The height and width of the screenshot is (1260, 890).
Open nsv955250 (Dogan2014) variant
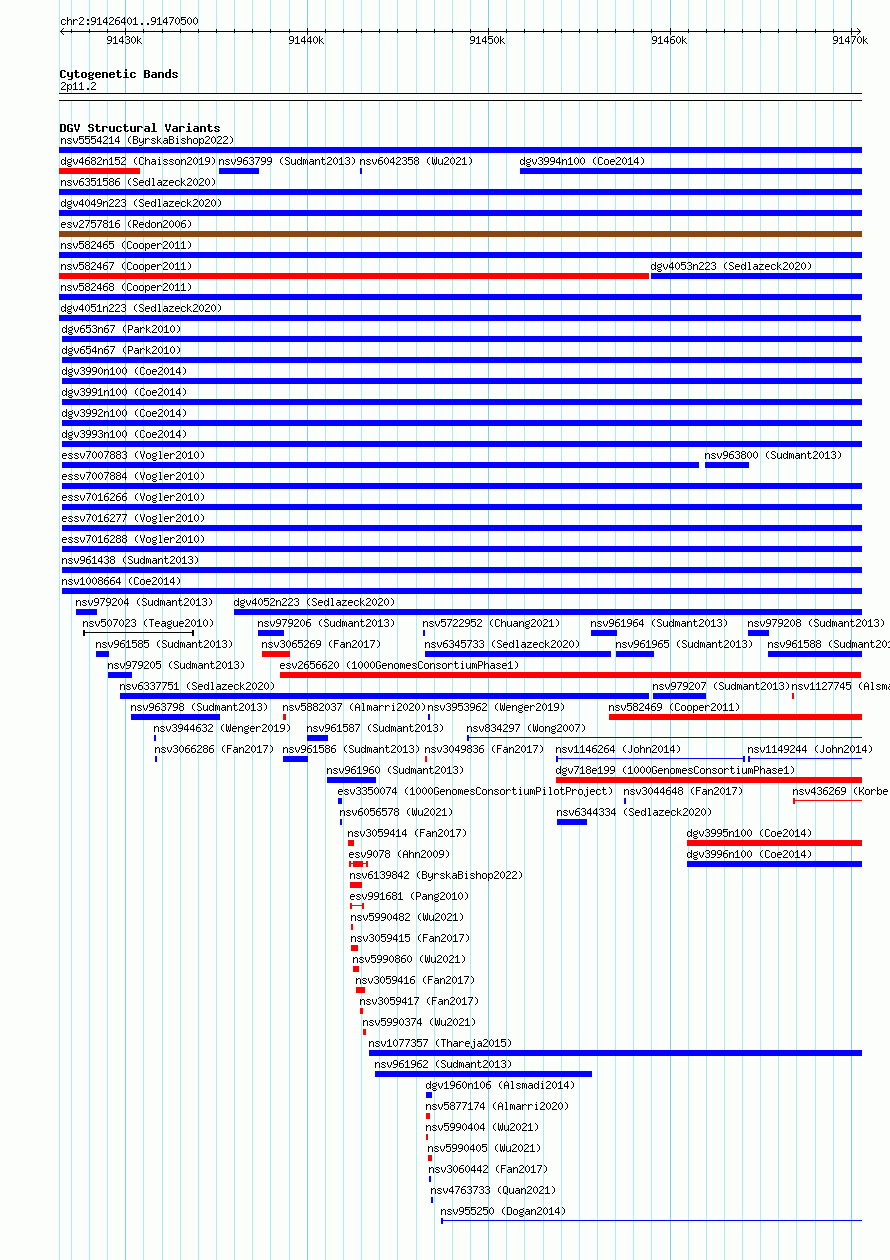[x=503, y=1211]
